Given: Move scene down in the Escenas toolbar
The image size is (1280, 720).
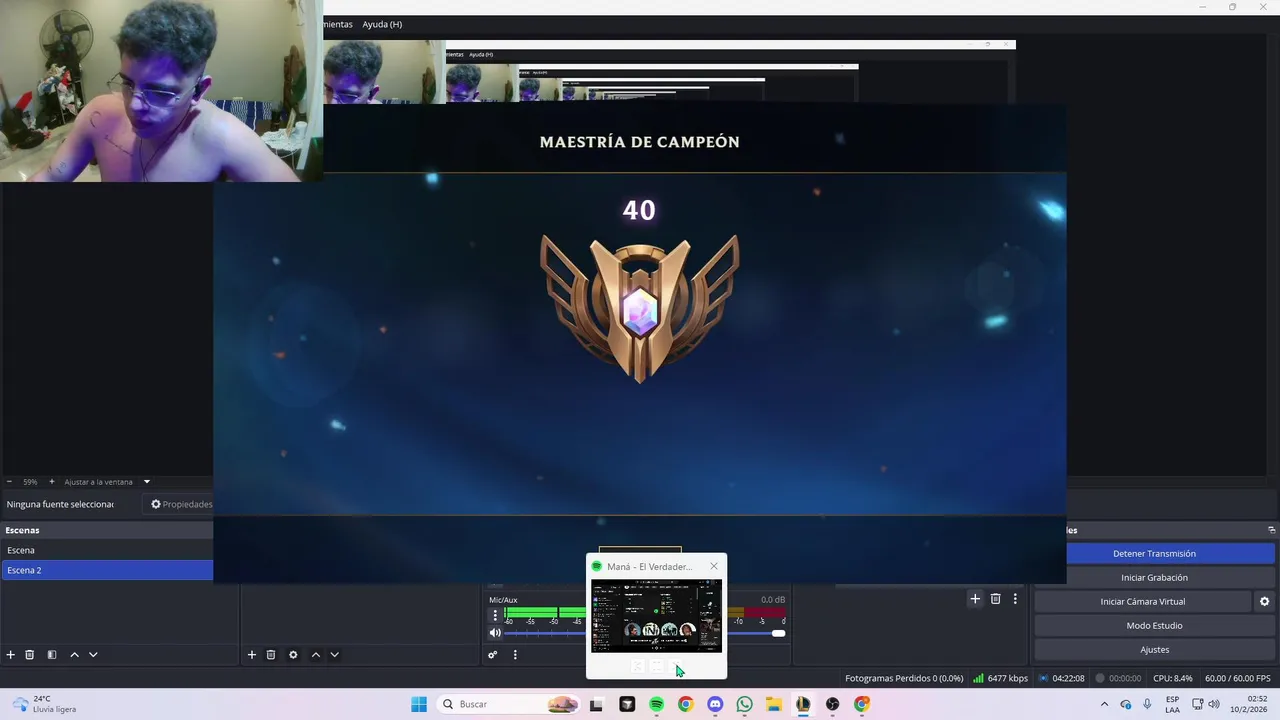Looking at the screenshot, I should pyautogui.click(x=93, y=655).
